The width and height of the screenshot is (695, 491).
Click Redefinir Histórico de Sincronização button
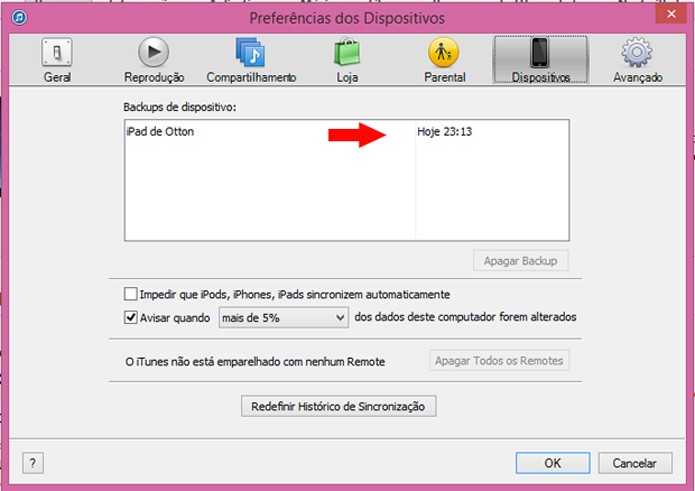[339, 406]
